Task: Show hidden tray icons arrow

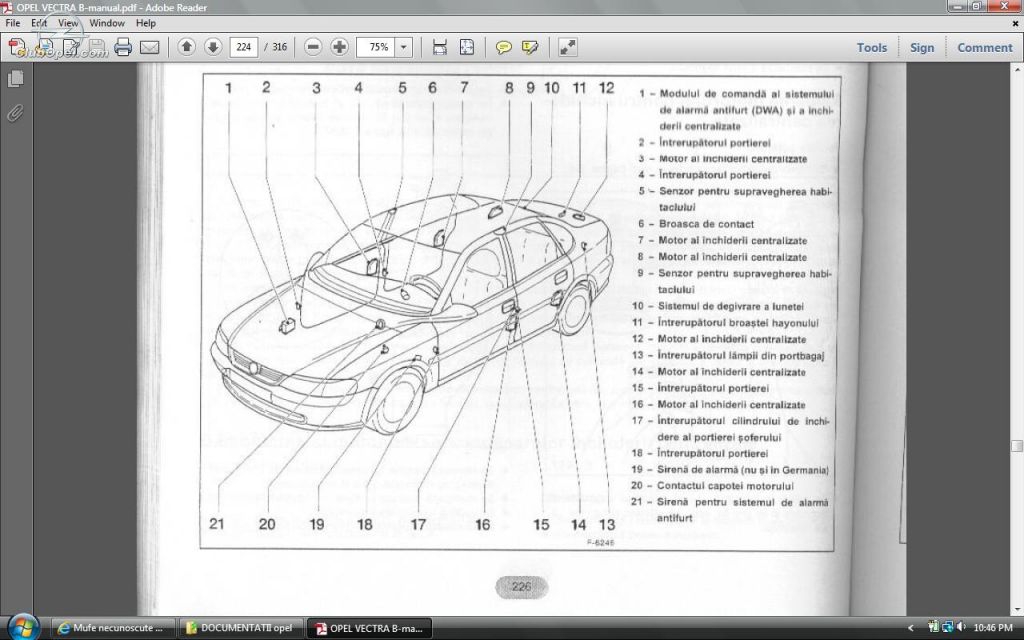Action: coord(910,628)
